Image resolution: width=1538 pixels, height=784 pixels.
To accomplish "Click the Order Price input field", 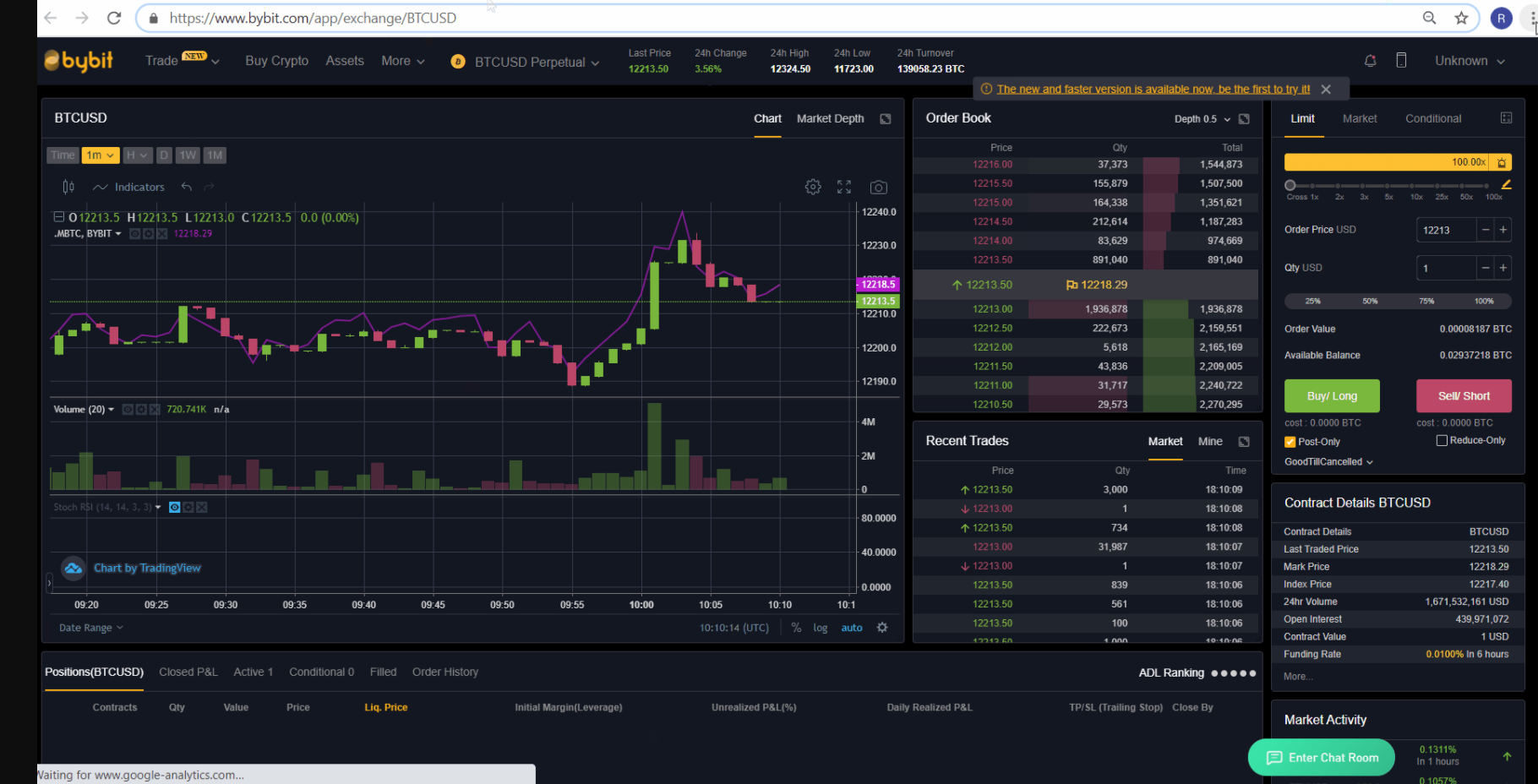I will coord(1446,230).
